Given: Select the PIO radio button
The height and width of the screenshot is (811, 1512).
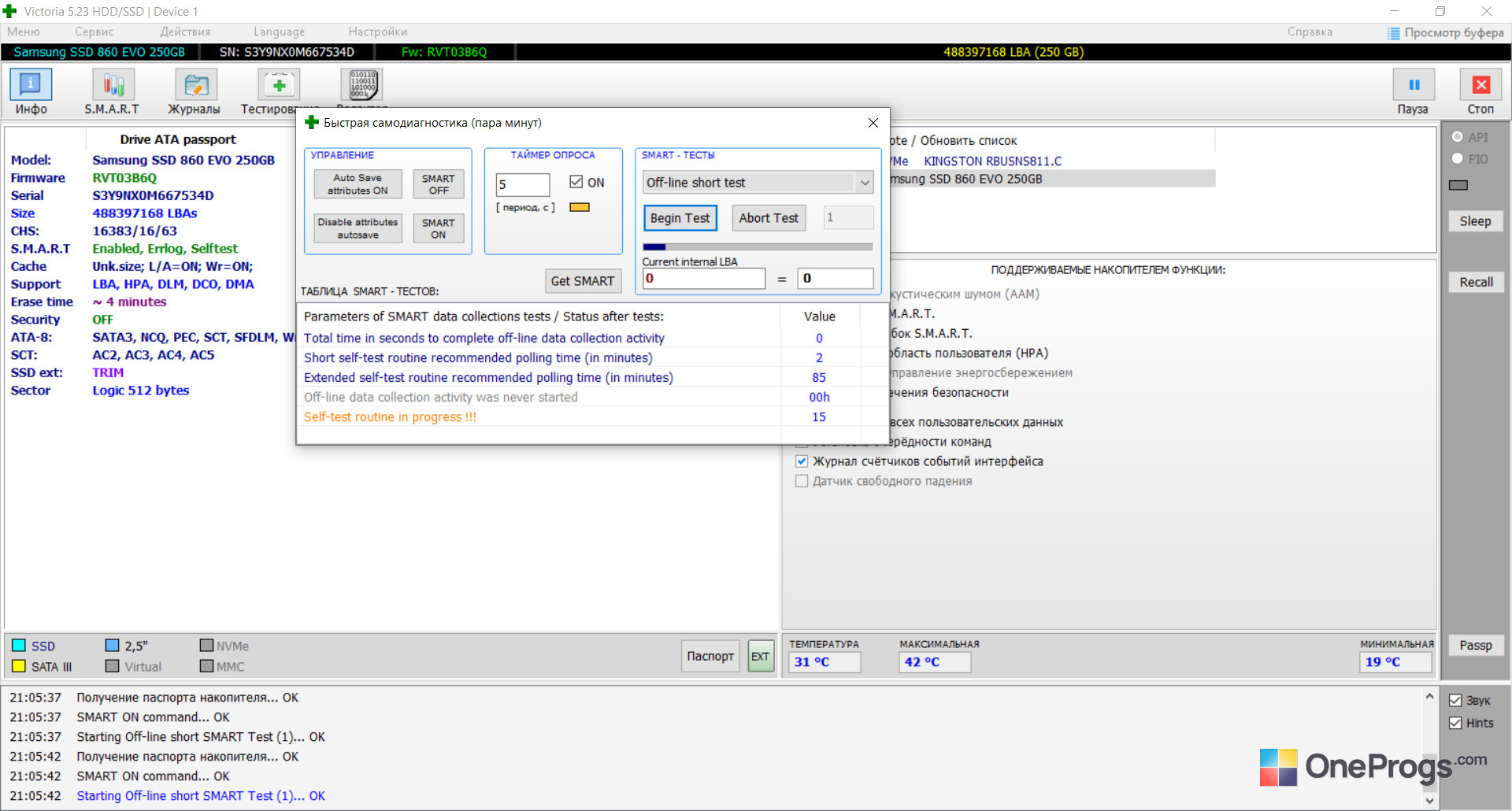Looking at the screenshot, I should 1457,158.
